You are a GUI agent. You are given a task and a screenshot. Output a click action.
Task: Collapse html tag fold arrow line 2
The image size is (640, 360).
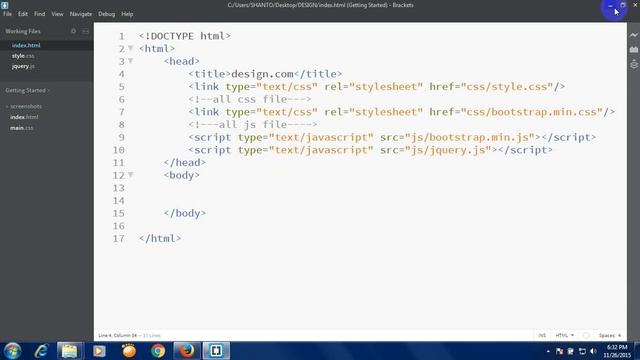pos(131,48)
